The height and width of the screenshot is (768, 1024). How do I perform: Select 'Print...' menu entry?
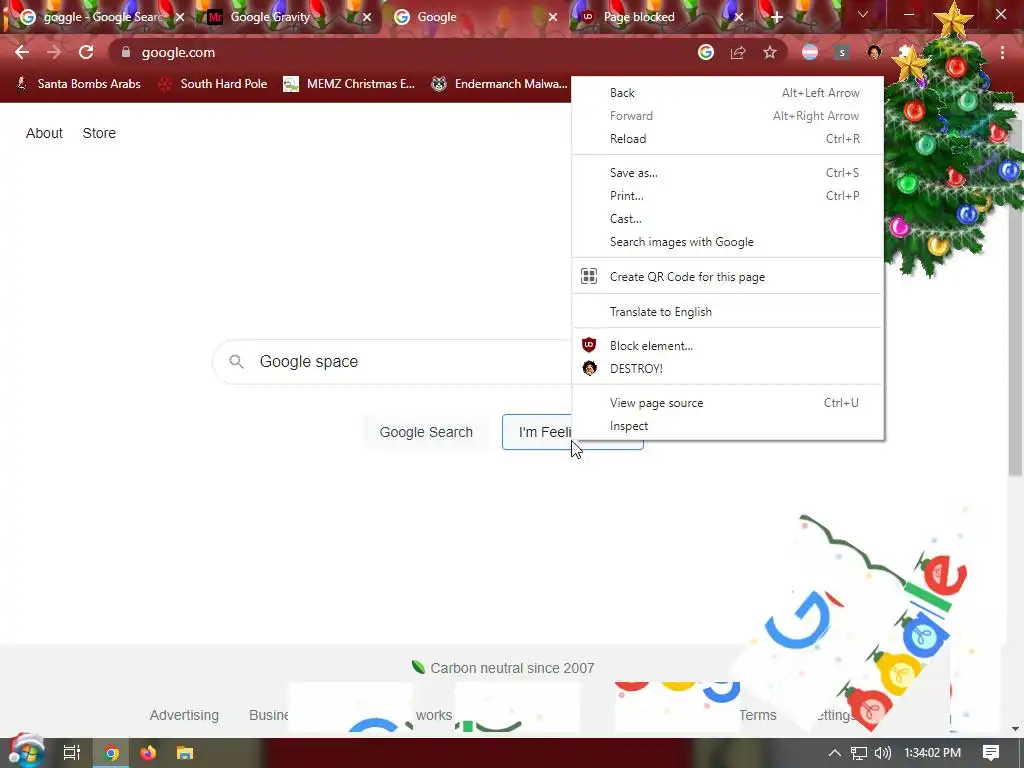click(x=728, y=196)
